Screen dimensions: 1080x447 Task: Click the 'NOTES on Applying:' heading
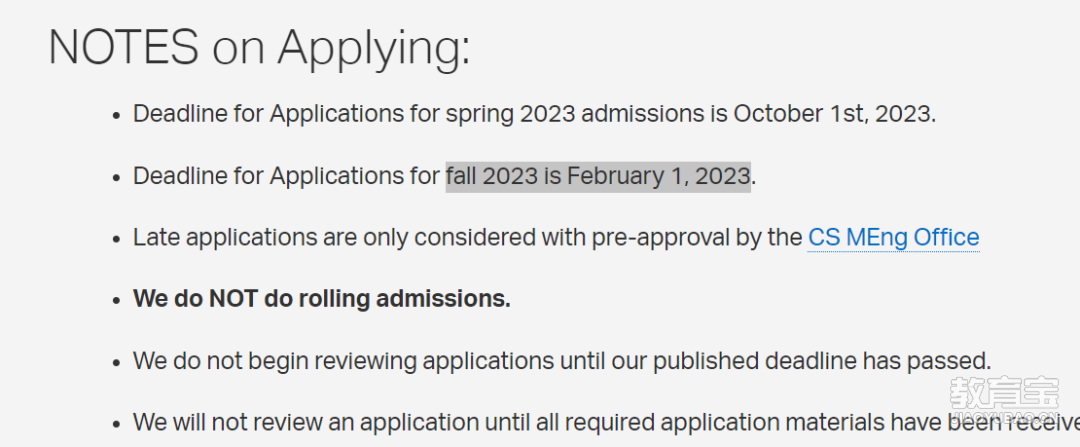[x=260, y=47]
